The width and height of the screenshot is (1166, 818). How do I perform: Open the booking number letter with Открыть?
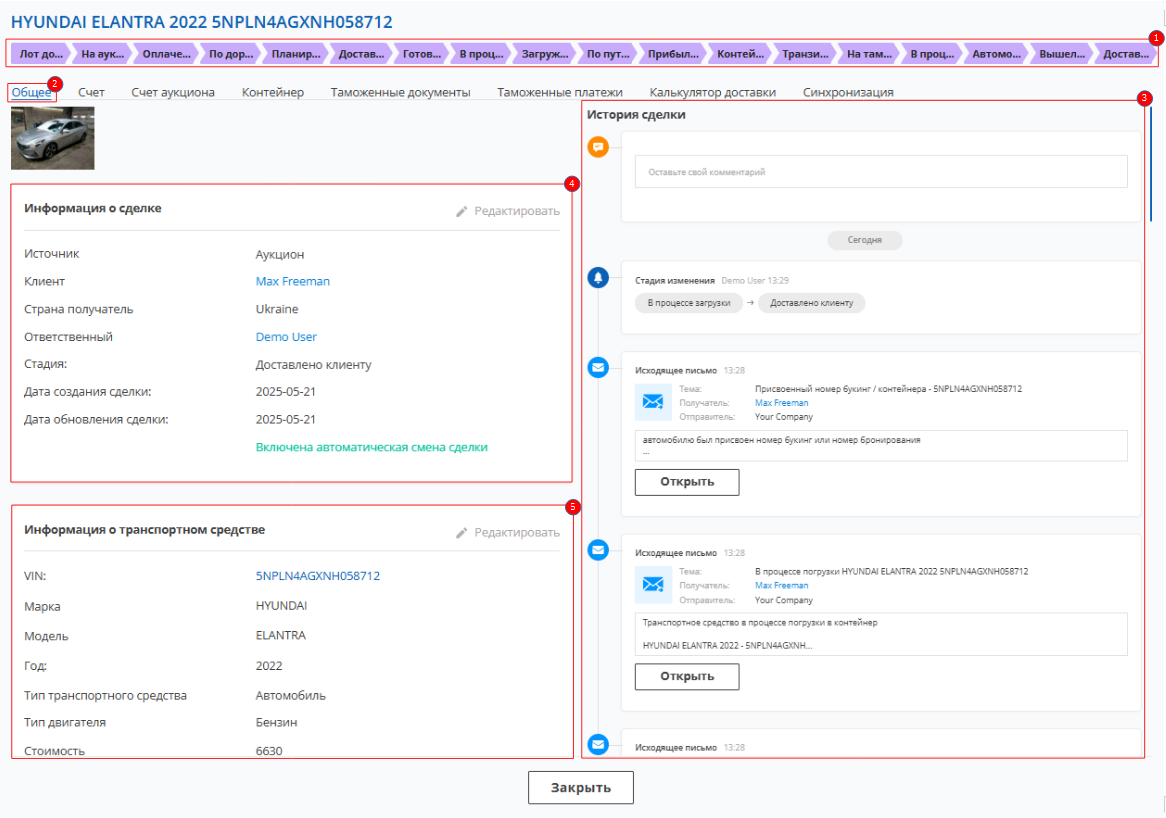click(687, 482)
